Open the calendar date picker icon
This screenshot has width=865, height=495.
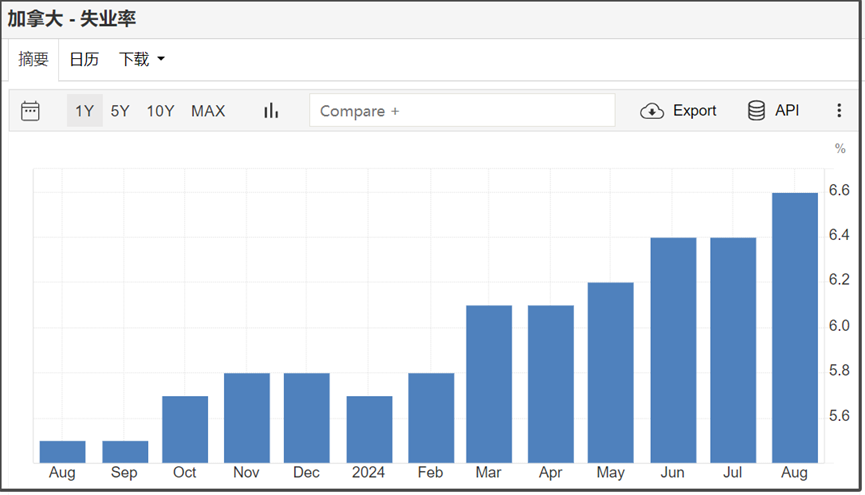click(30, 111)
